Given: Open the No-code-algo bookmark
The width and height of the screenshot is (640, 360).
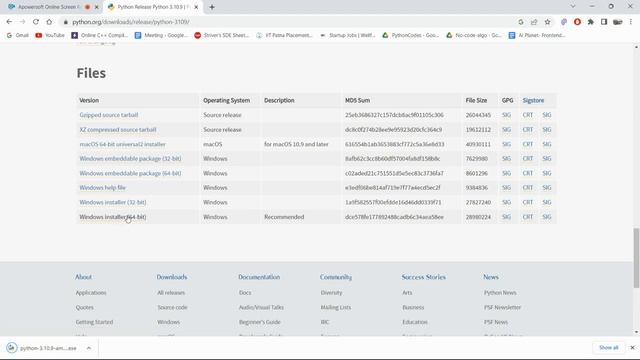Looking at the screenshot, I should point(473,36).
